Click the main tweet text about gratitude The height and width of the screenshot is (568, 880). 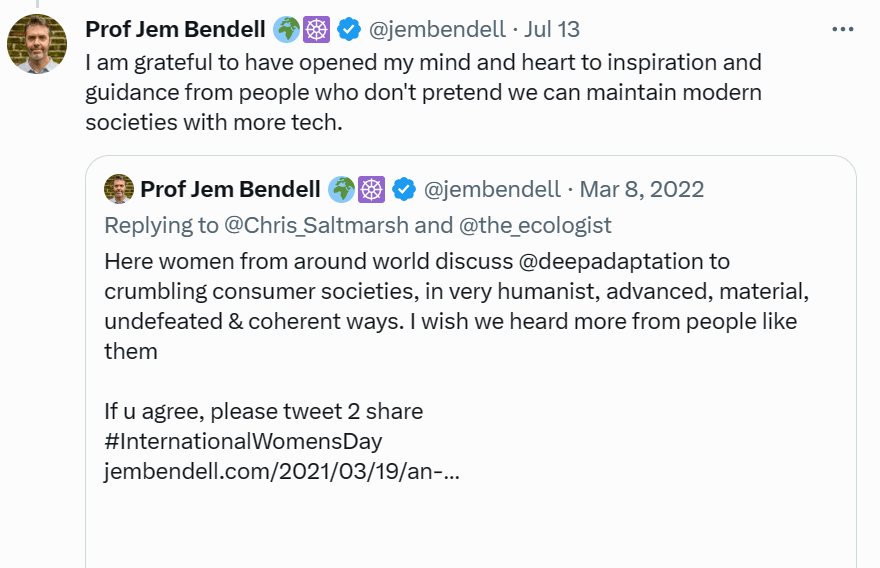422,93
